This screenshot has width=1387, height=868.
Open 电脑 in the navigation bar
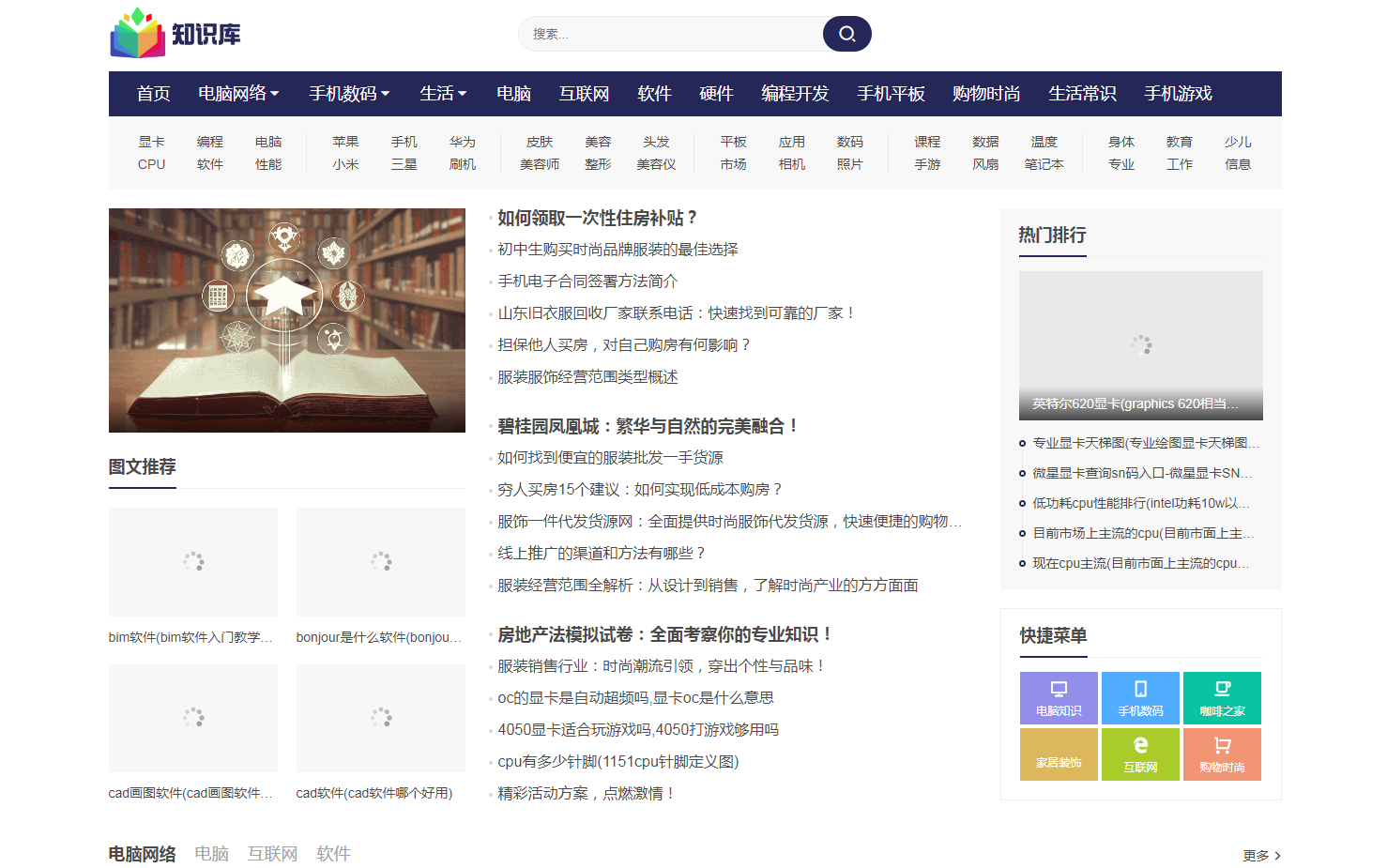(513, 94)
